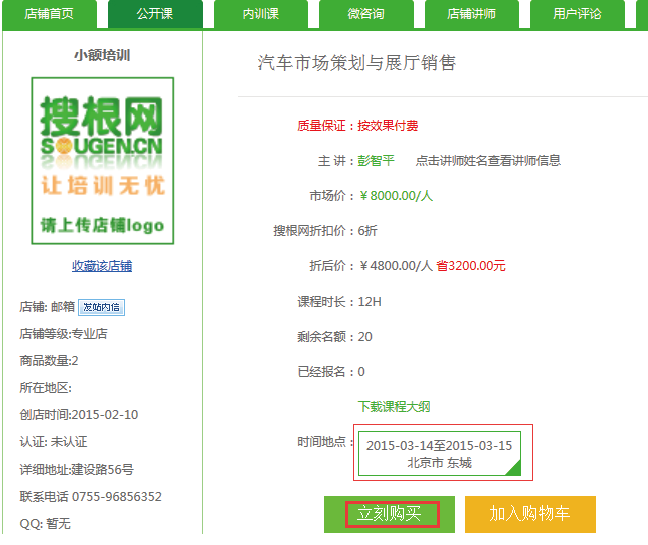Switch to the 公开课 tab
Viewport: 648px width, 545px height.
[x=155, y=14]
